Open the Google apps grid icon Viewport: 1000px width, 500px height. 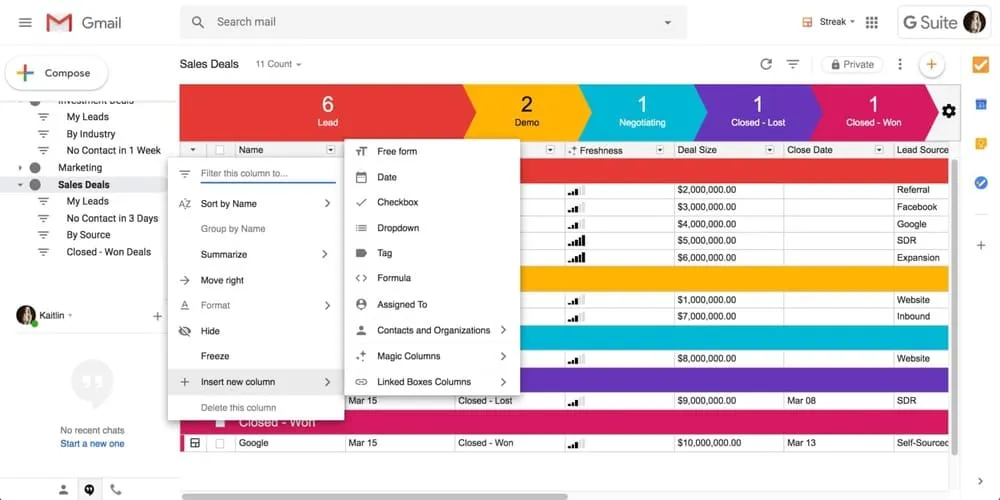coord(872,22)
